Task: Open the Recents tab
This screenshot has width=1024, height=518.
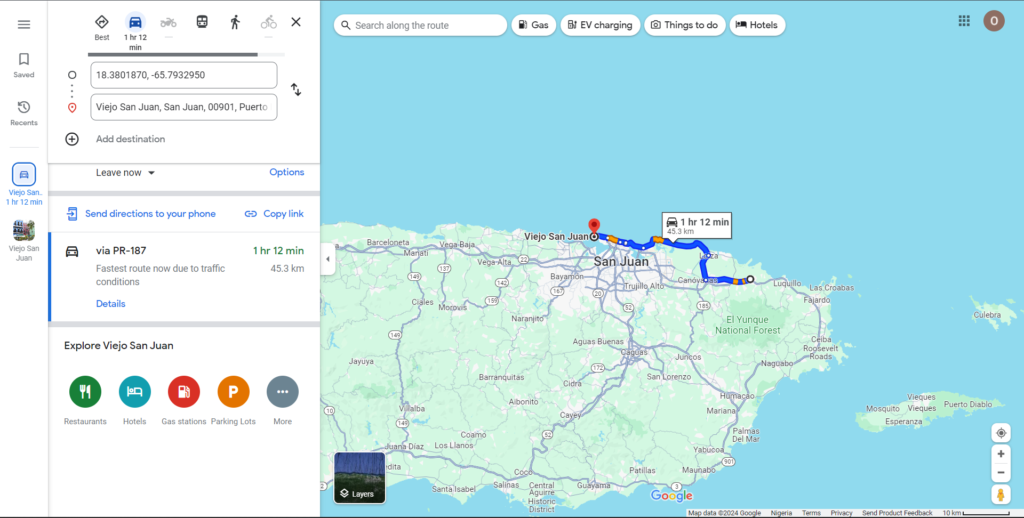Action: 24,113
